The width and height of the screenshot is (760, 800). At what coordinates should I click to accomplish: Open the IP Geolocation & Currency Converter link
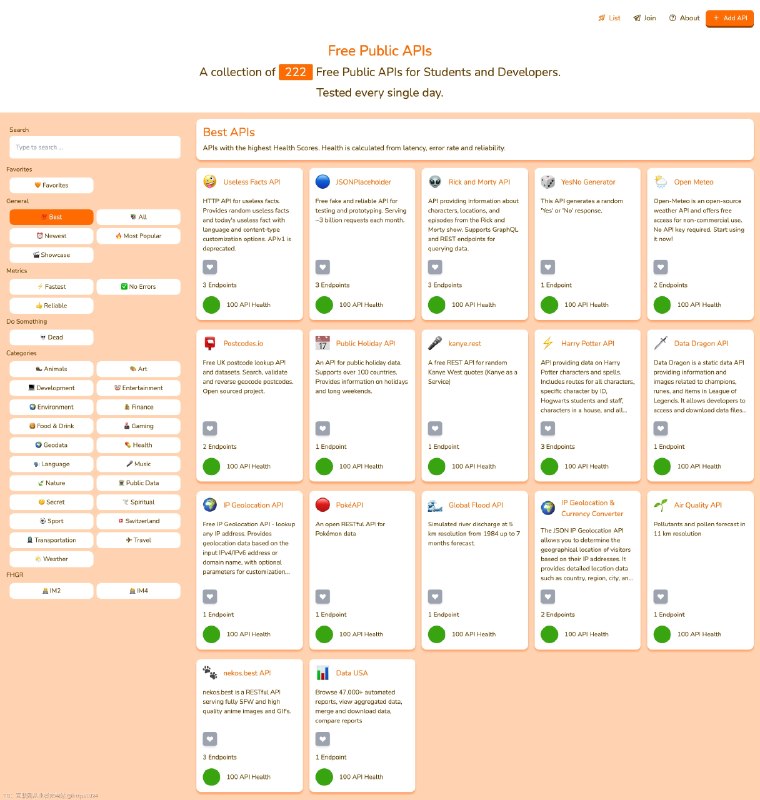[592, 508]
